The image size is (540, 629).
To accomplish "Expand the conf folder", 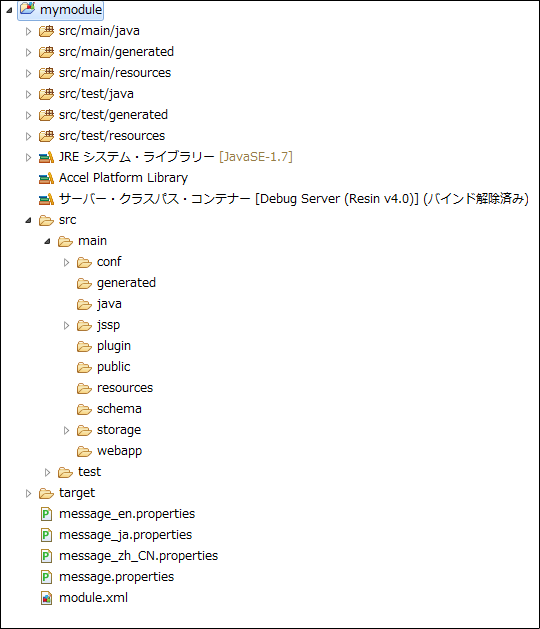I will (66, 262).
